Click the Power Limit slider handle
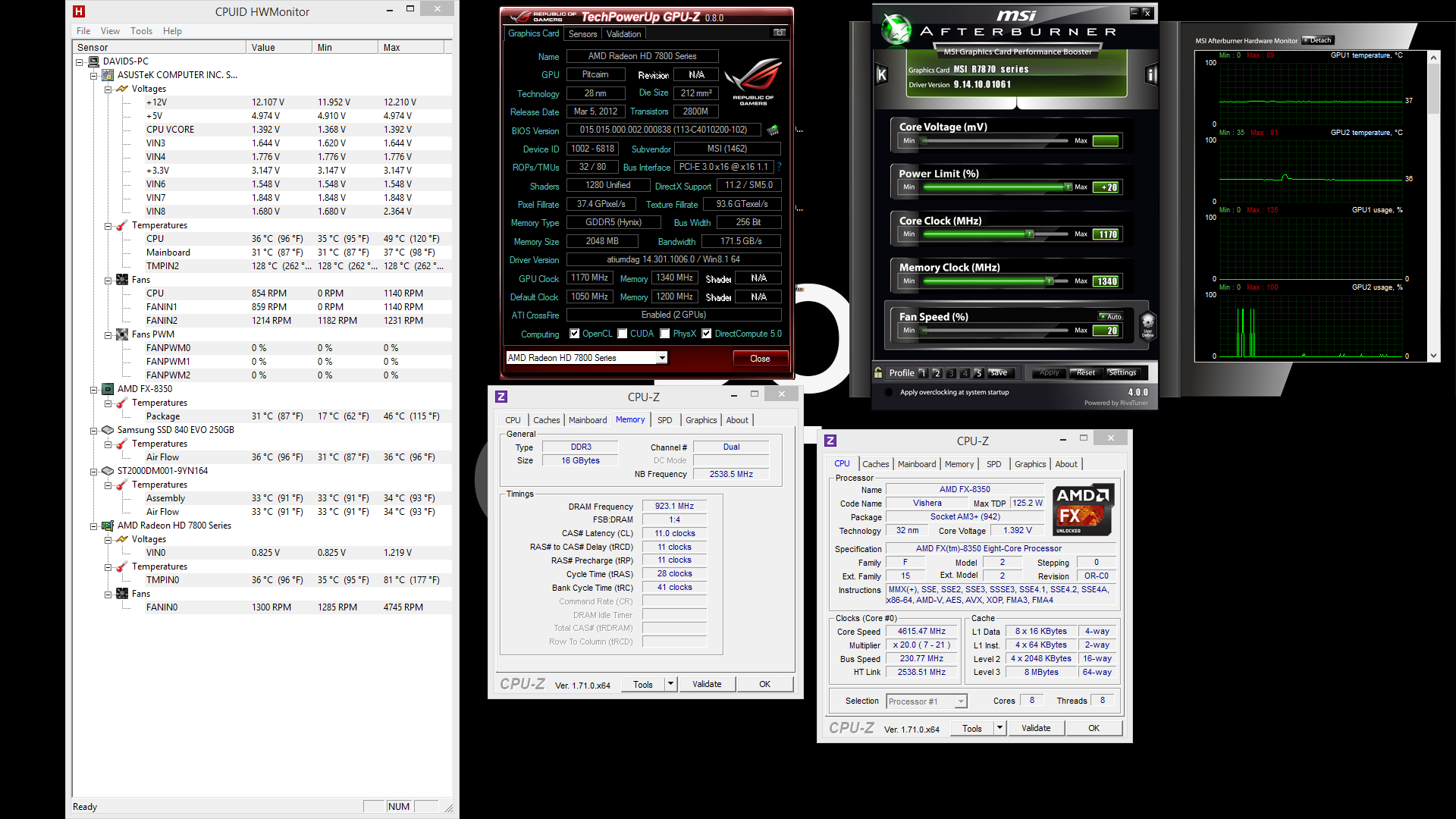Screen dimensions: 1456x819 pyautogui.click(x=1068, y=187)
